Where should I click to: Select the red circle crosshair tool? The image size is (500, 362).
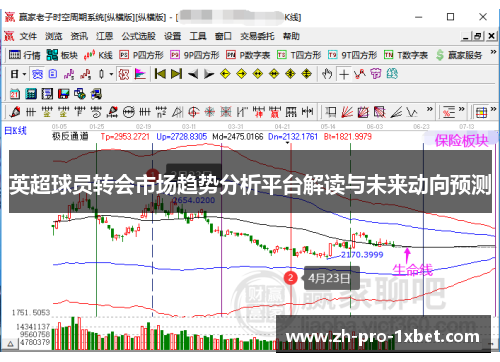pyautogui.click(x=194, y=112)
